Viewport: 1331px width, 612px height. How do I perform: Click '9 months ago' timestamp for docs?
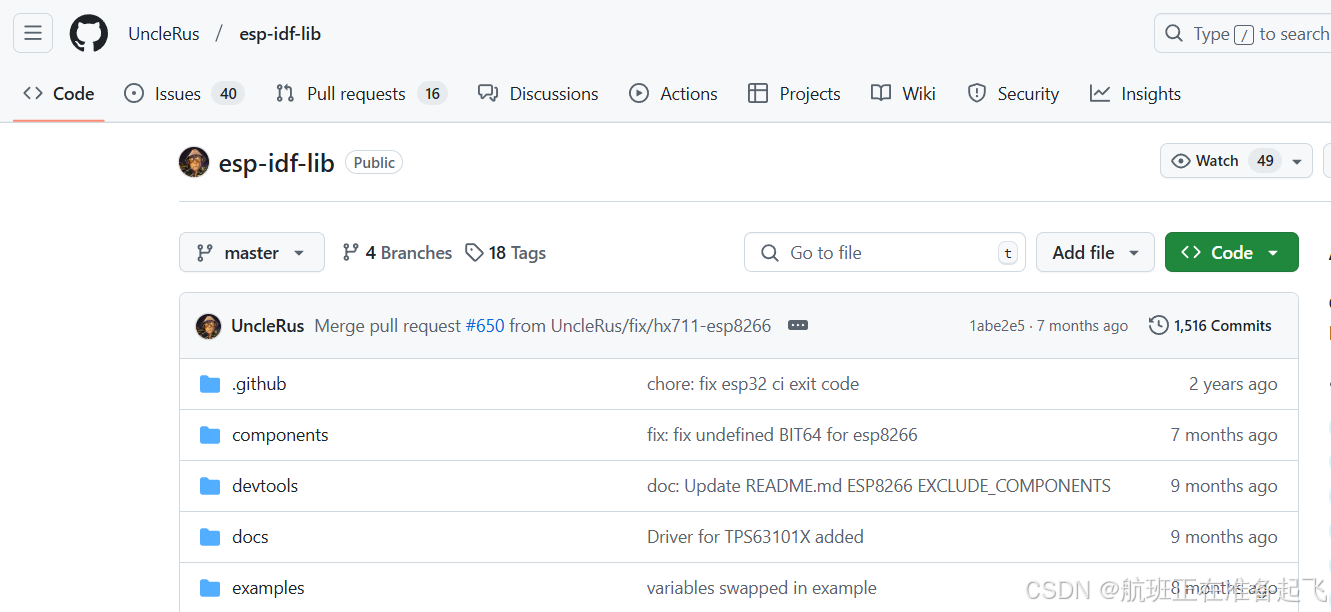(x=1224, y=537)
